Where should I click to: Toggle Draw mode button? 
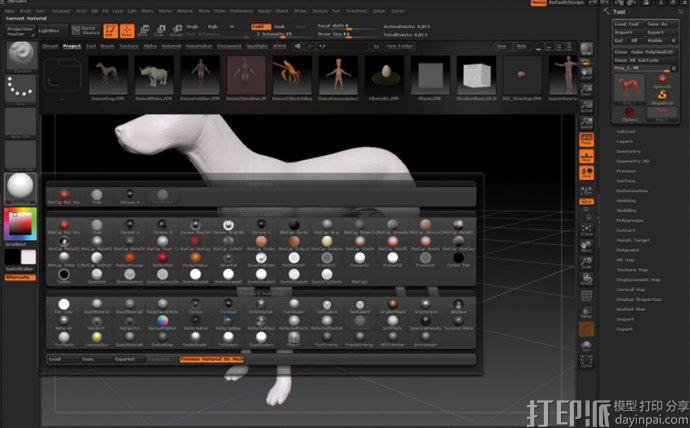(127, 31)
